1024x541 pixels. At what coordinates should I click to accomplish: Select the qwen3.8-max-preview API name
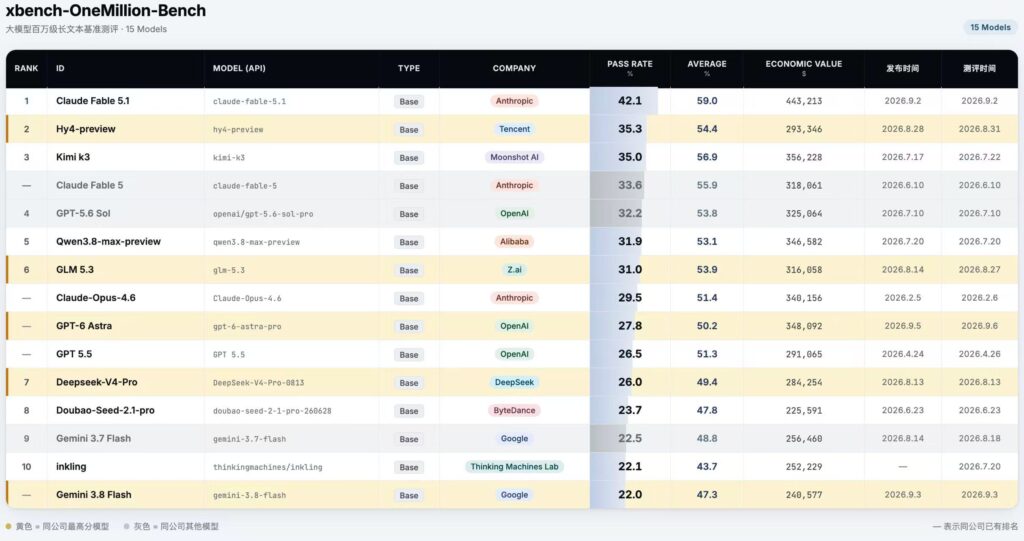[256, 242]
